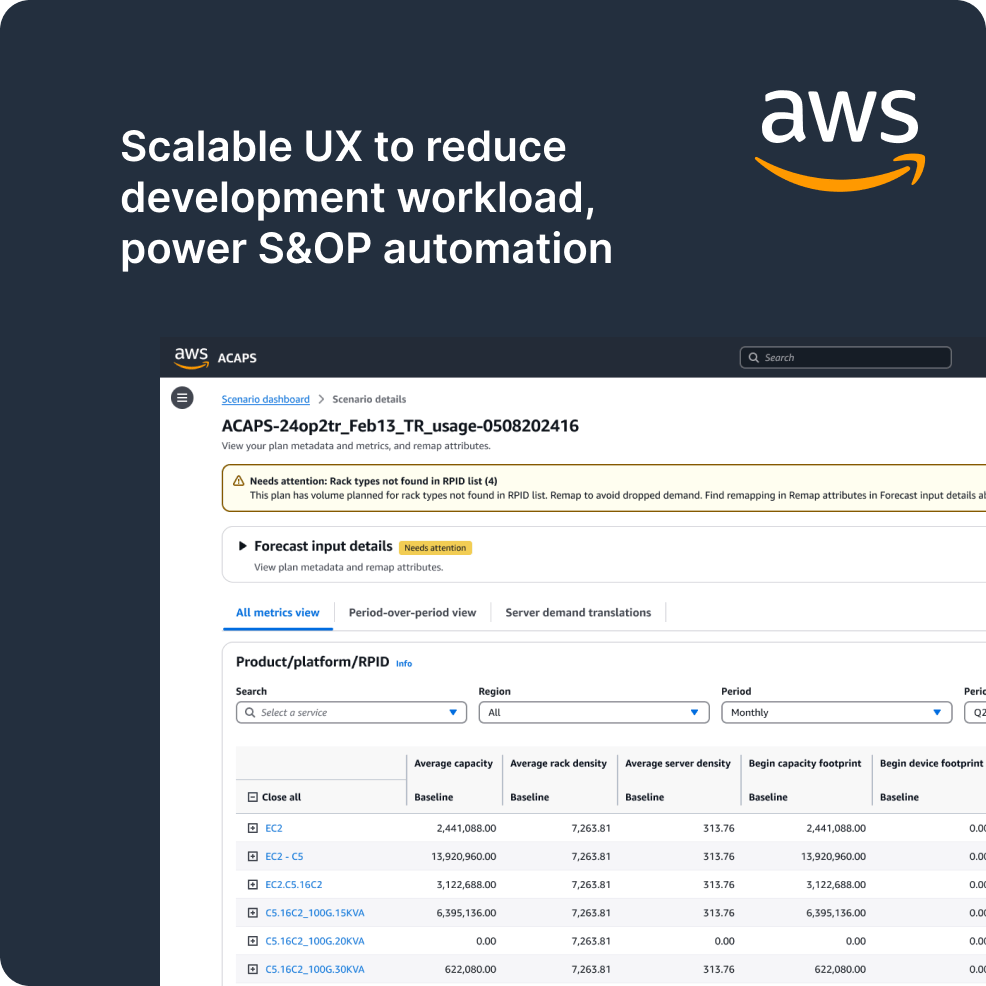
Task: Open the C5.16C2_100G.20KVA link
Action: coord(314,941)
